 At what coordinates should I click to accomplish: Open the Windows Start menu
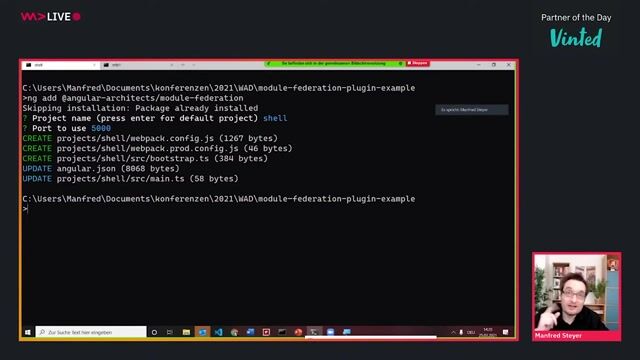tap(27, 332)
